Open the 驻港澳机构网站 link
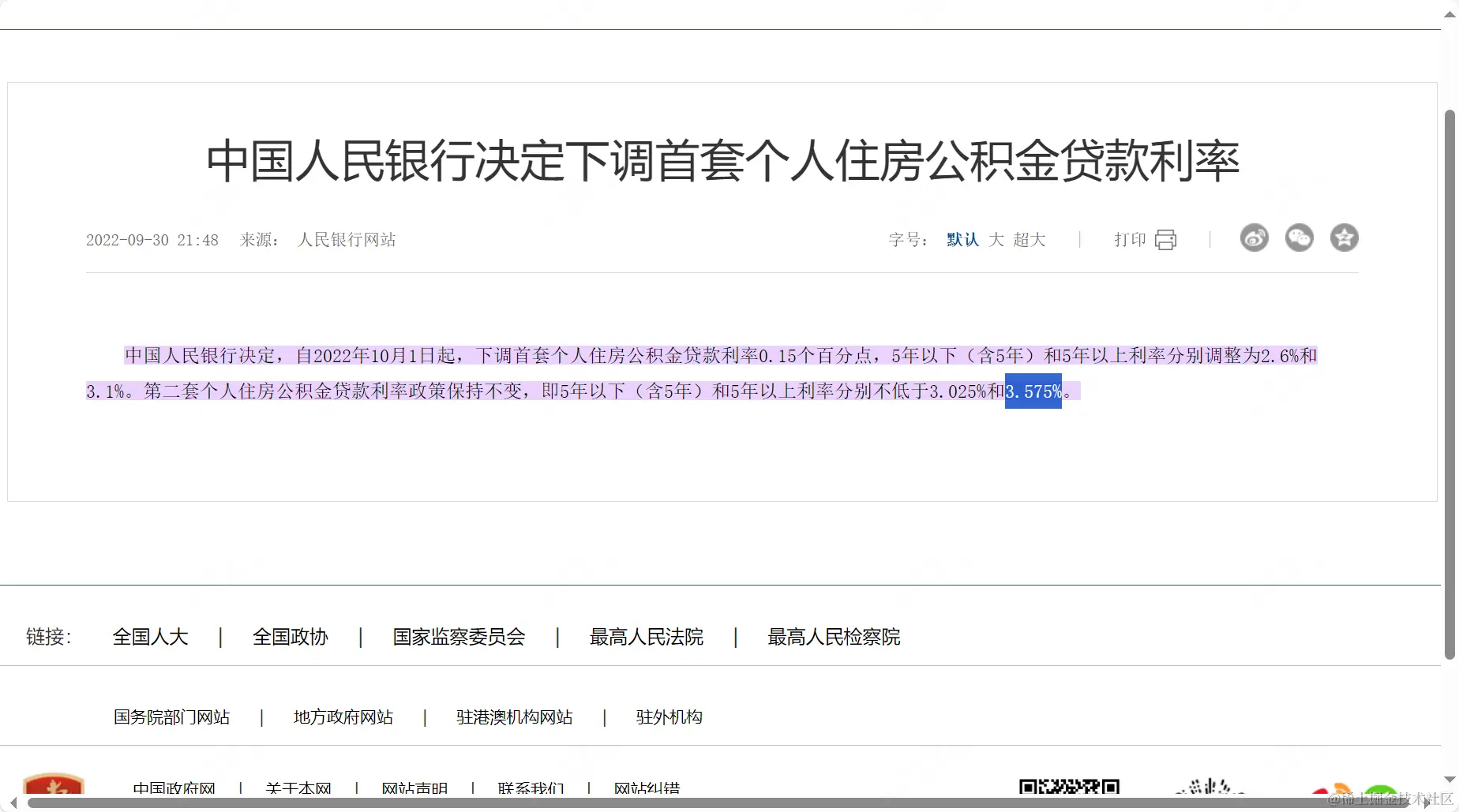The image size is (1459, 812). point(514,717)
